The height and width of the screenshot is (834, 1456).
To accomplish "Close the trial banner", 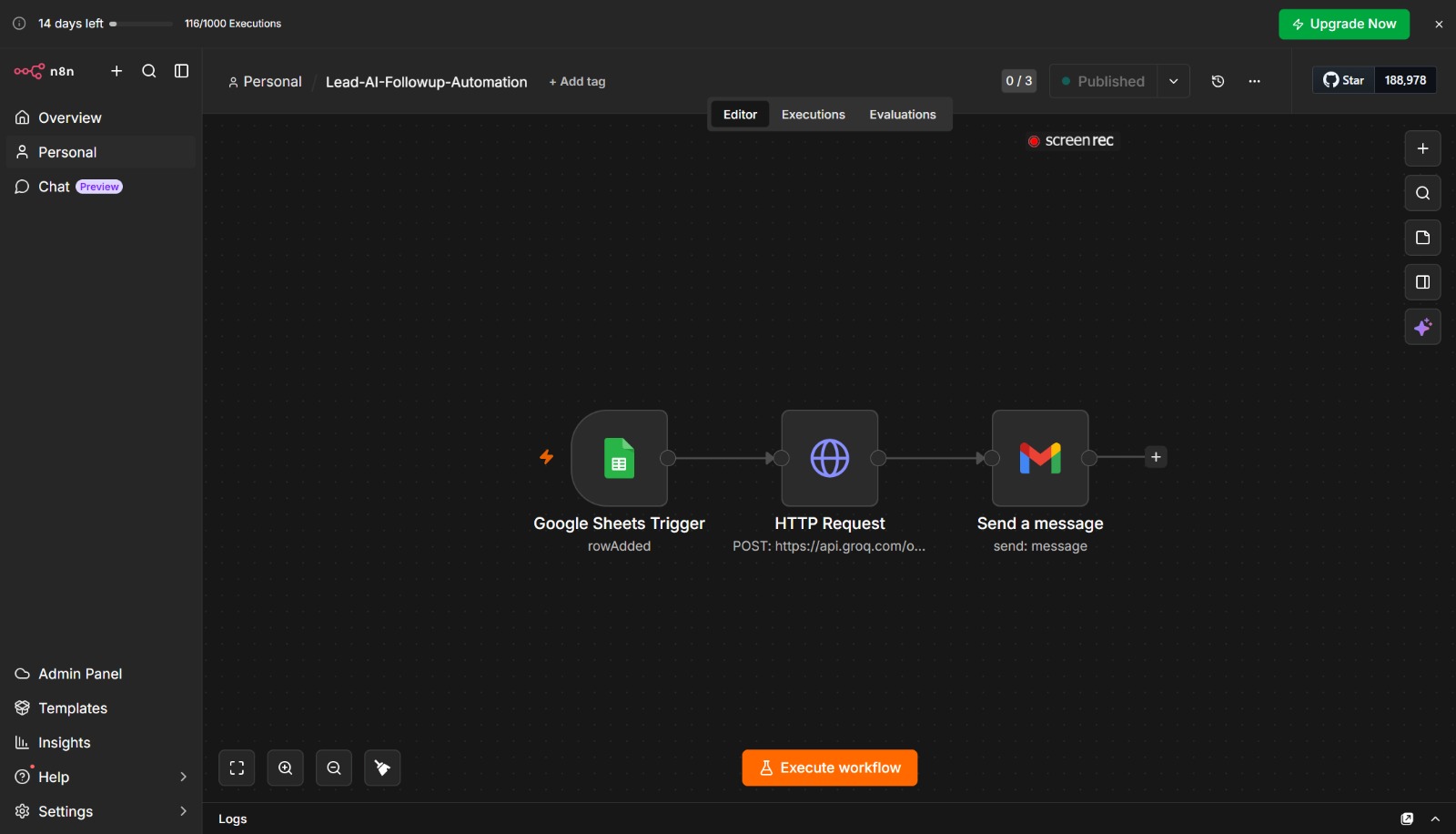I will point(1439,25).
